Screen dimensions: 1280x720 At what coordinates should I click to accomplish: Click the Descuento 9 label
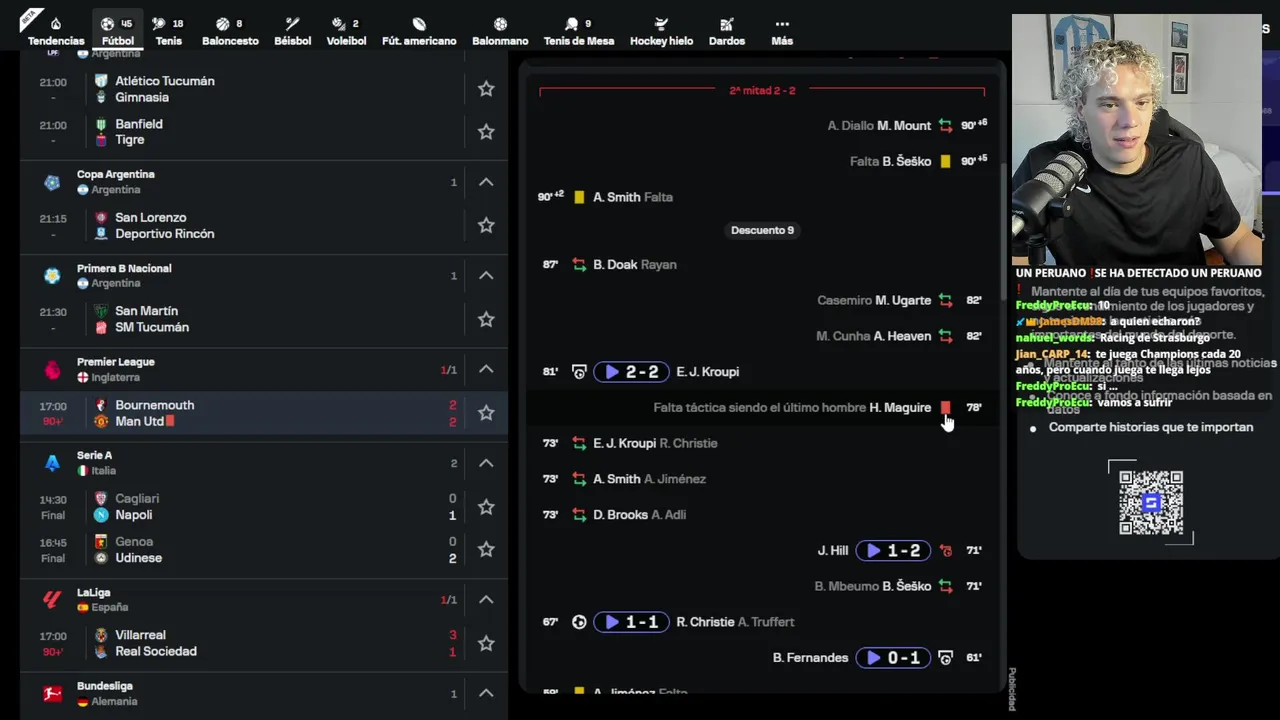click(762, 230)
